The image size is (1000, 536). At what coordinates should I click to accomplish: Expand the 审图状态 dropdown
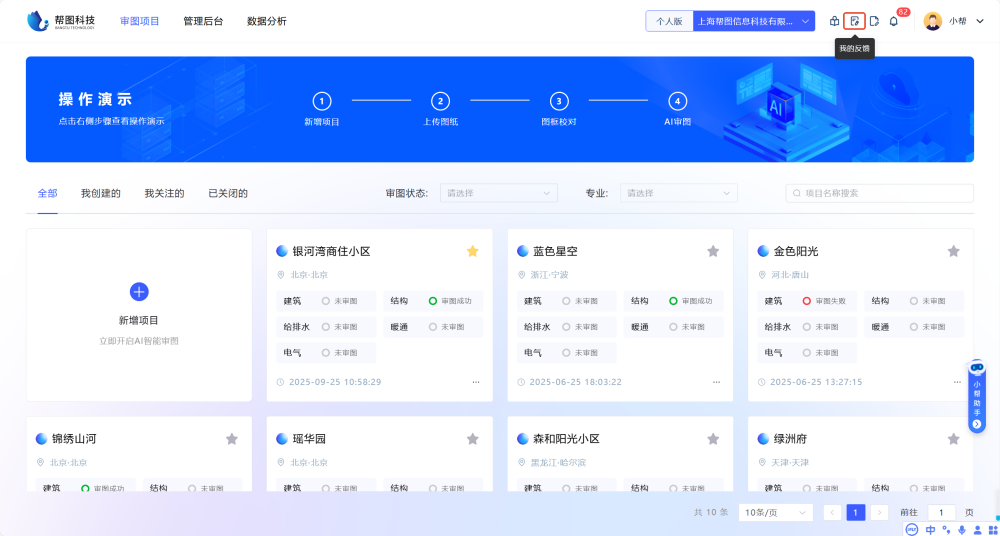(x=499, y=193)
